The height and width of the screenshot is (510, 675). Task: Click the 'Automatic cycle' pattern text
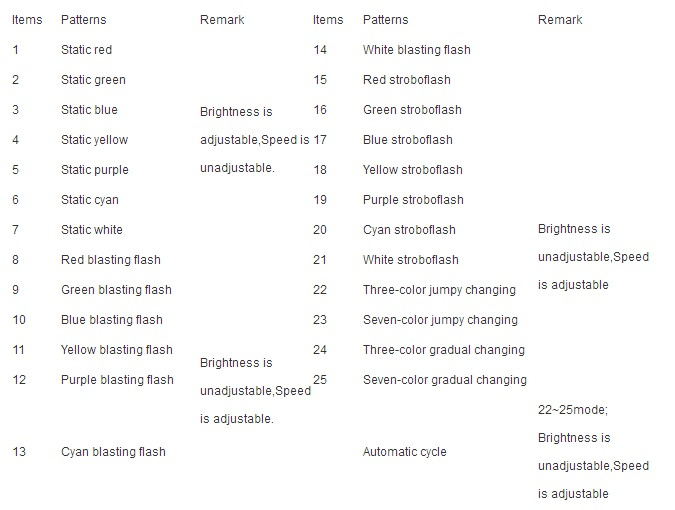(404, 452)
